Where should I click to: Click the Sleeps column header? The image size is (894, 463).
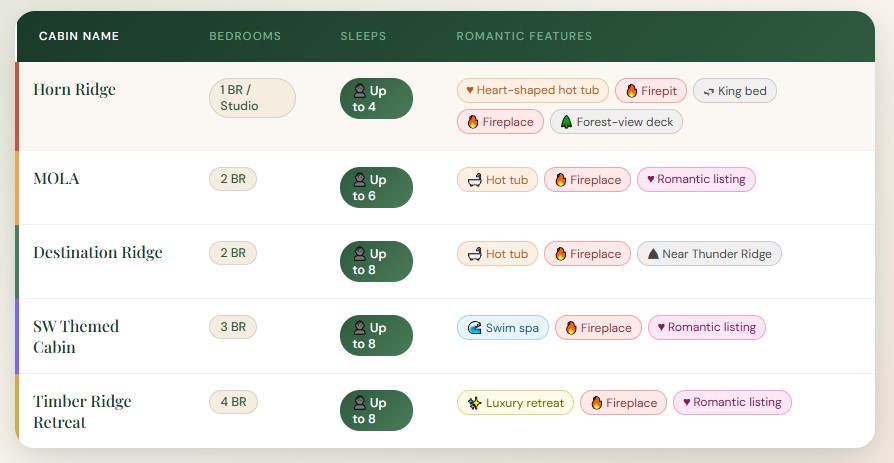tap(363, 37)
